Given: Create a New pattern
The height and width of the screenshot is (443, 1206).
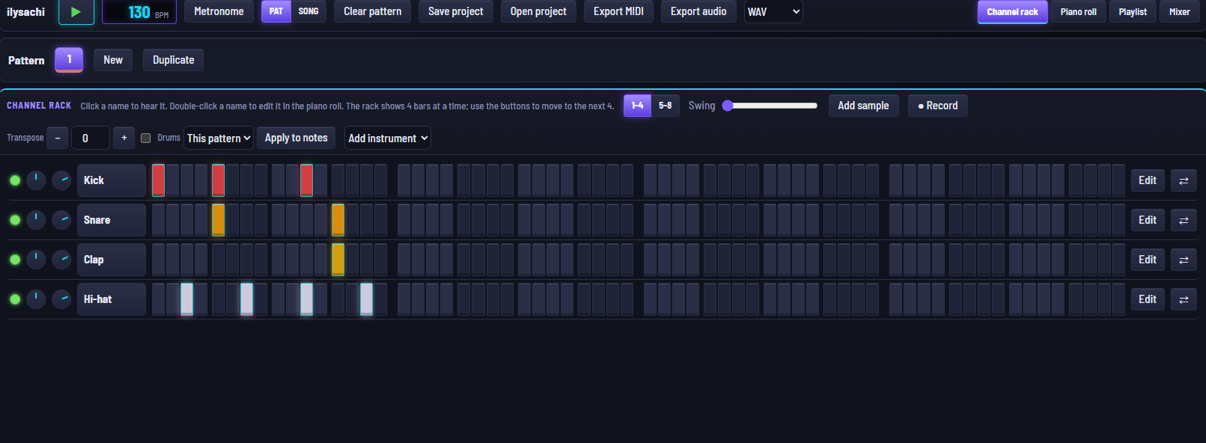Looking at the screenshot, I should click(113, 60).
